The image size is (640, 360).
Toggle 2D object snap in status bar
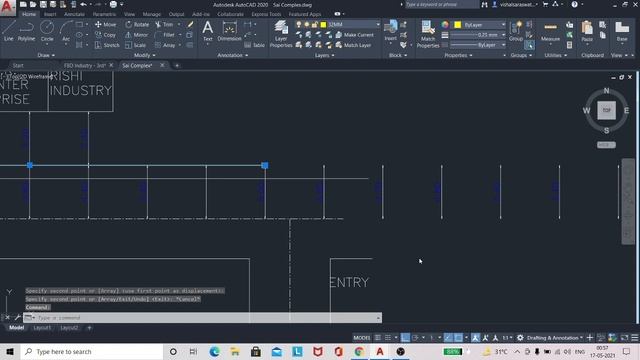coord(458,338)
